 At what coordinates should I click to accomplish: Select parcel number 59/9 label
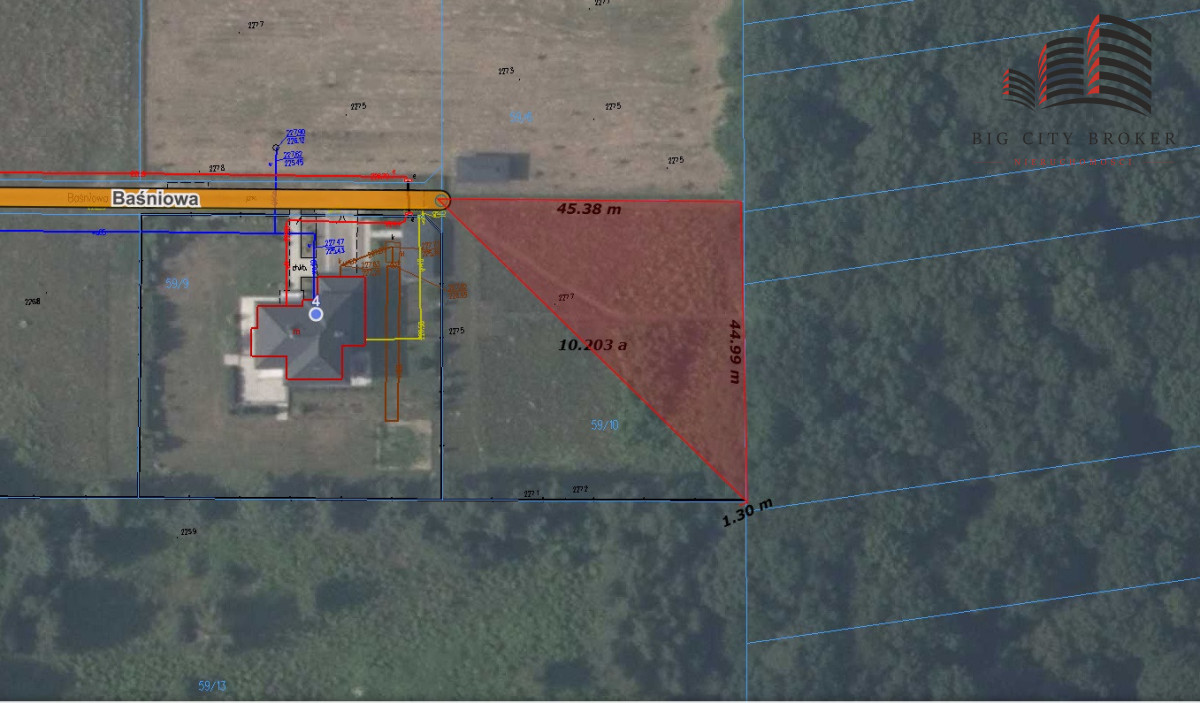tap(177, 284)
